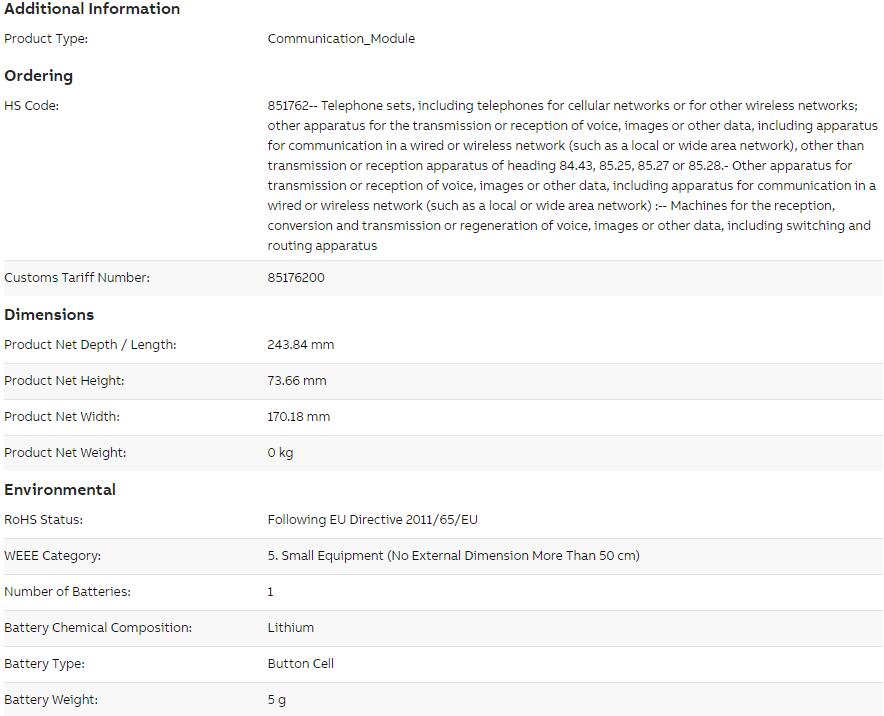Click the 5 g battery weight value
This screenshot has height=716, width=884.
point(277,700)
